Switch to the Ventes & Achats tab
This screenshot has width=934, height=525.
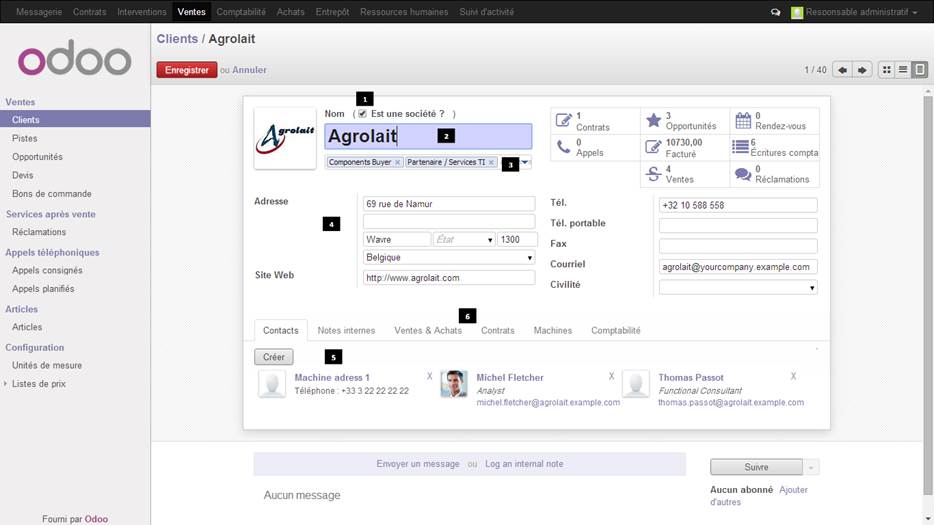(428, 330)
